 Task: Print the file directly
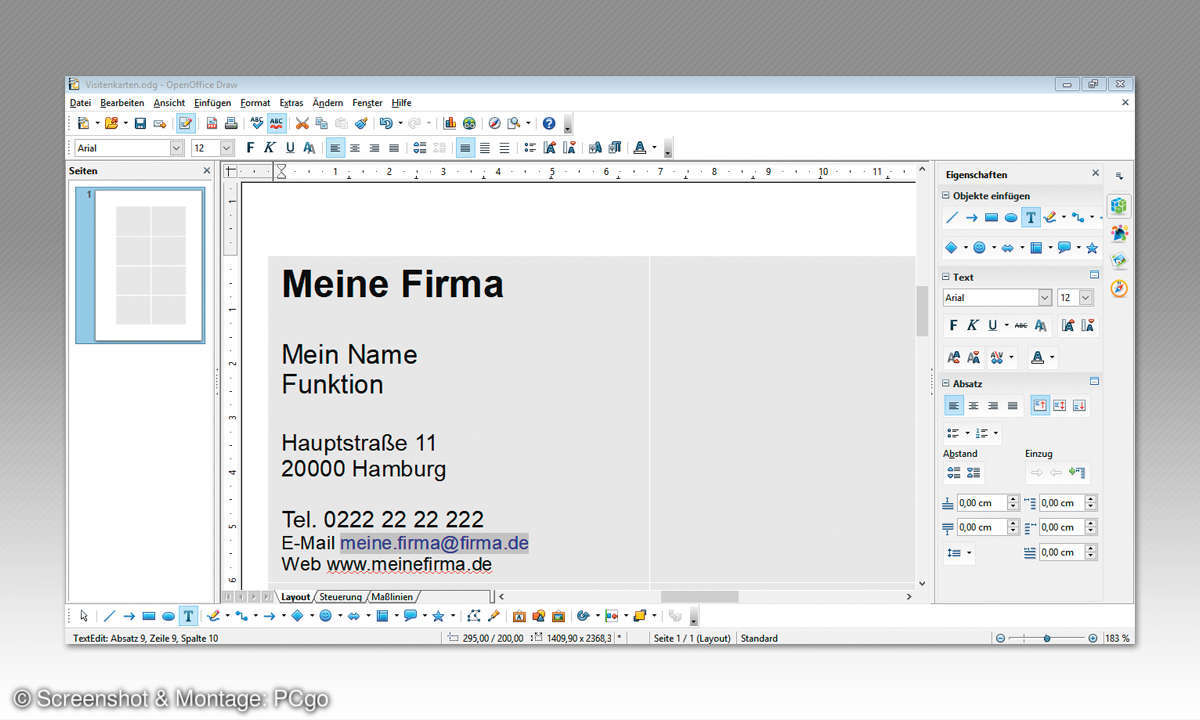[x=231, y=123]
